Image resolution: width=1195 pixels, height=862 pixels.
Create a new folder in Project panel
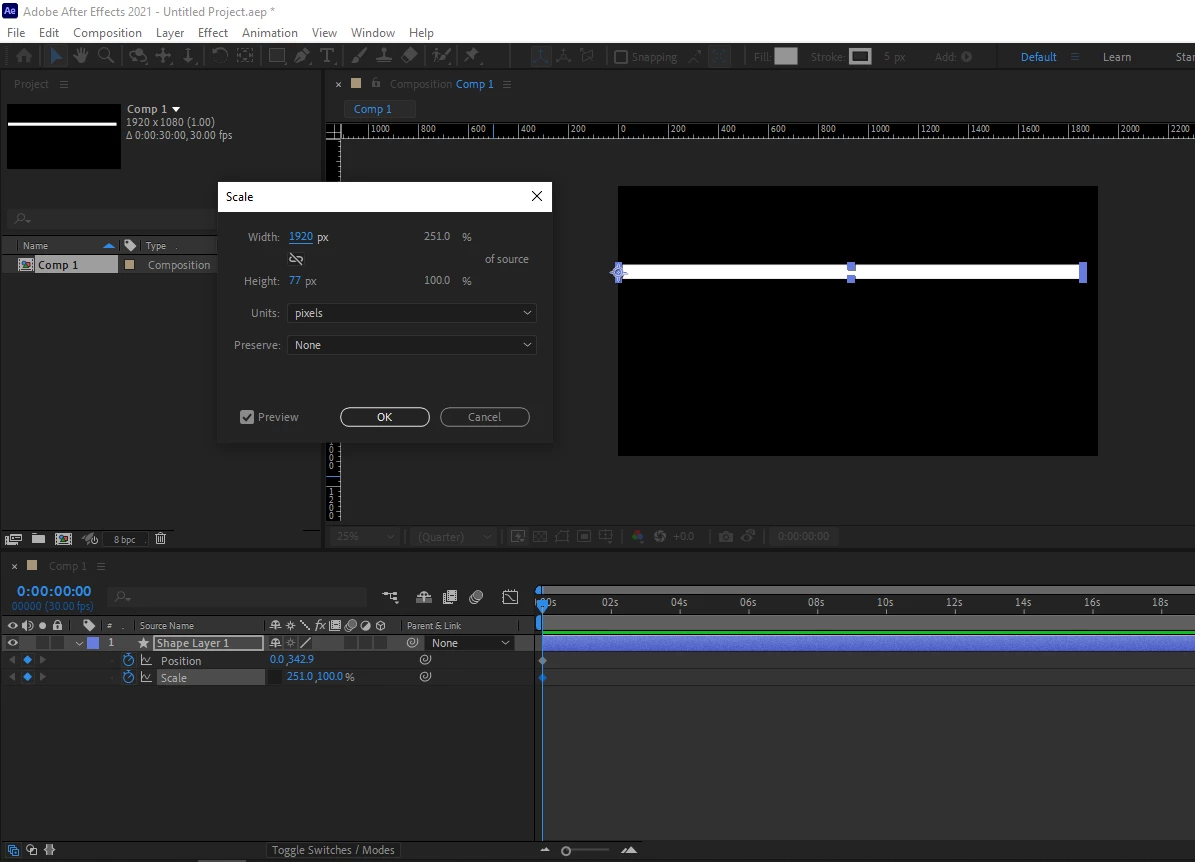tap(38, 539)
